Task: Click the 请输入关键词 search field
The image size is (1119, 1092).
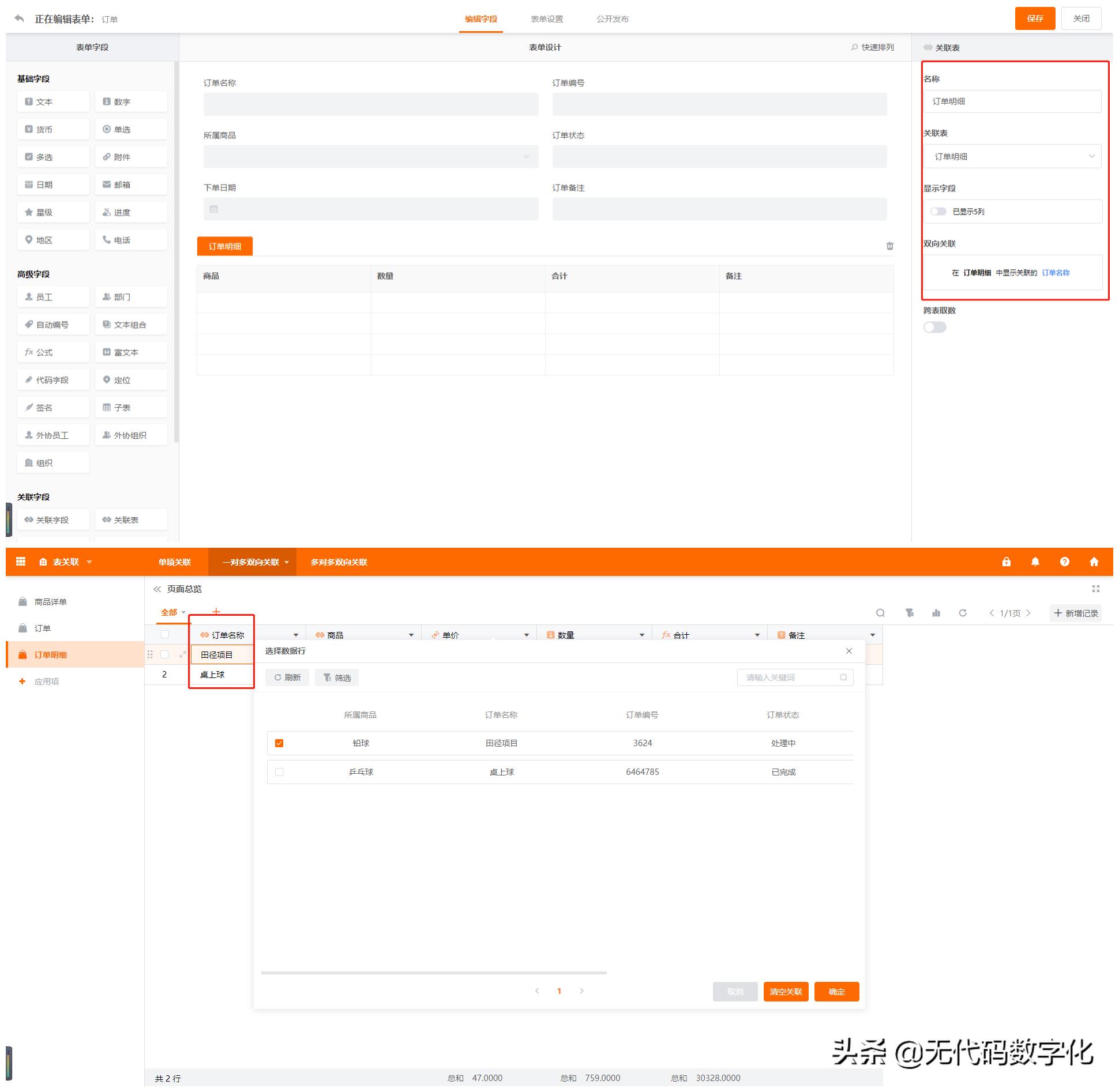Action: (795, 677)
